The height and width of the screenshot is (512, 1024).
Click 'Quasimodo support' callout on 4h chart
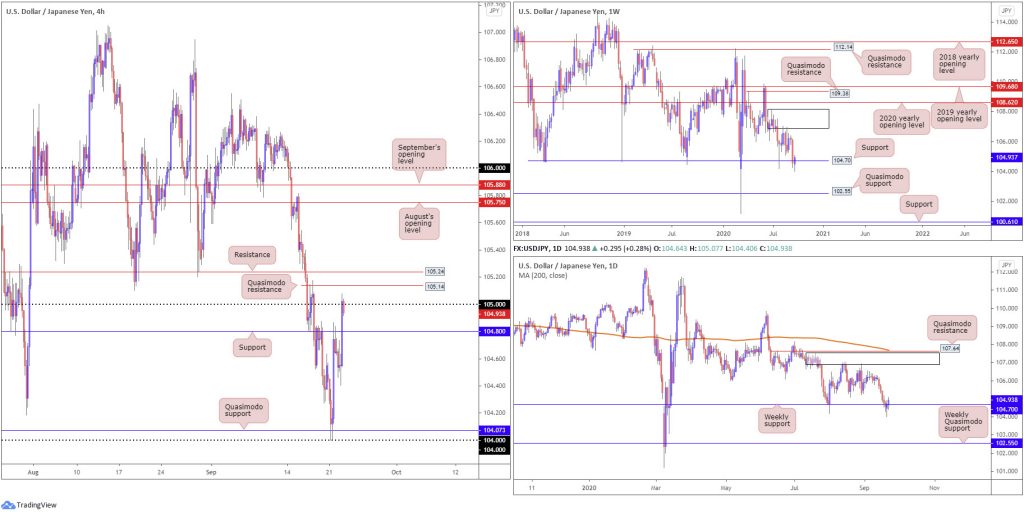pyautogui.click(x=244, y=411)
